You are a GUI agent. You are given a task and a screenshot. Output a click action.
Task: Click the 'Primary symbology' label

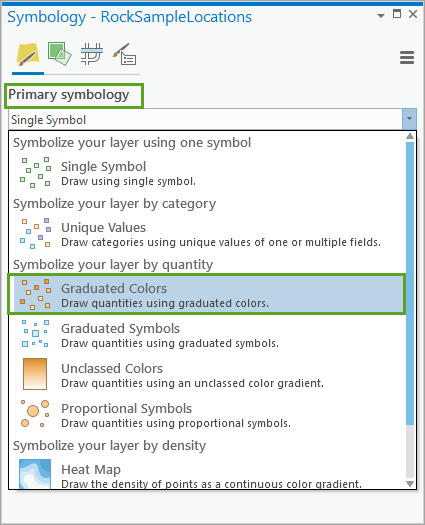point(69,95)
